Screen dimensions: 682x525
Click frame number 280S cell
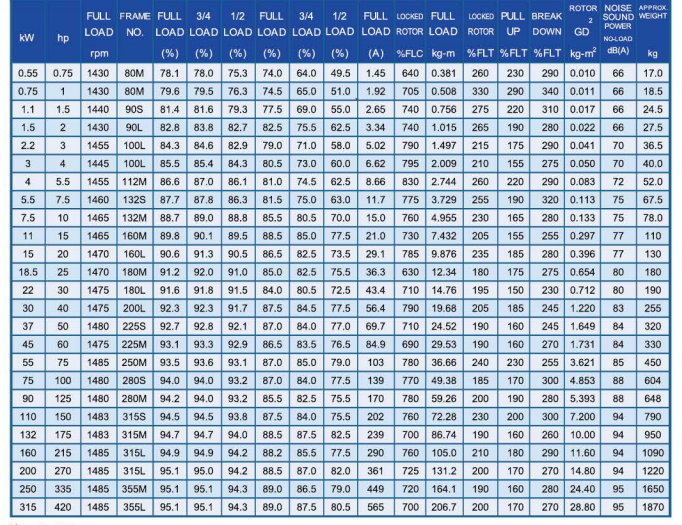coord(134,381)
